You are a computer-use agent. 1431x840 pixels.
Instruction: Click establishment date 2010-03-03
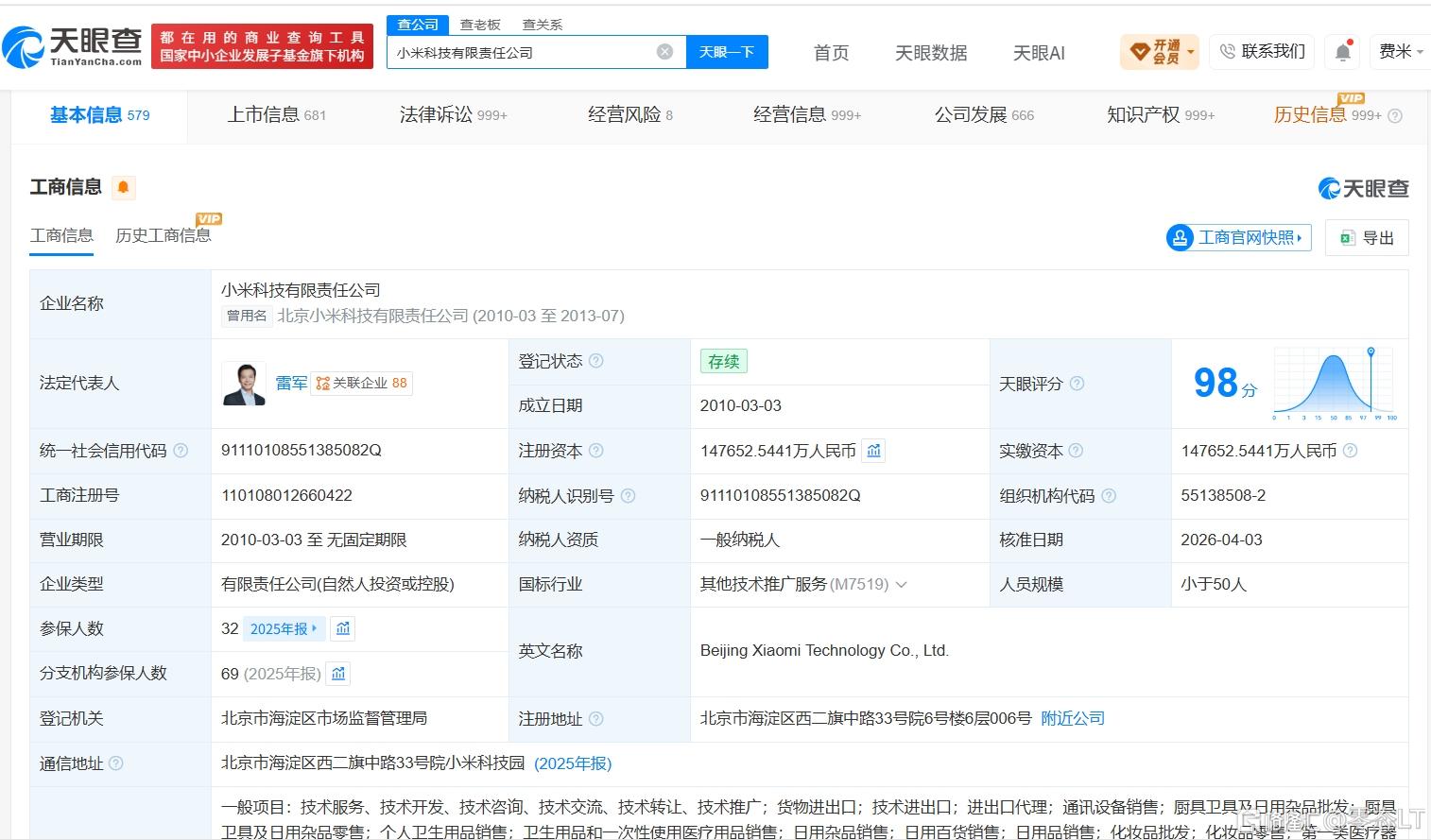[x=741, y=405]
